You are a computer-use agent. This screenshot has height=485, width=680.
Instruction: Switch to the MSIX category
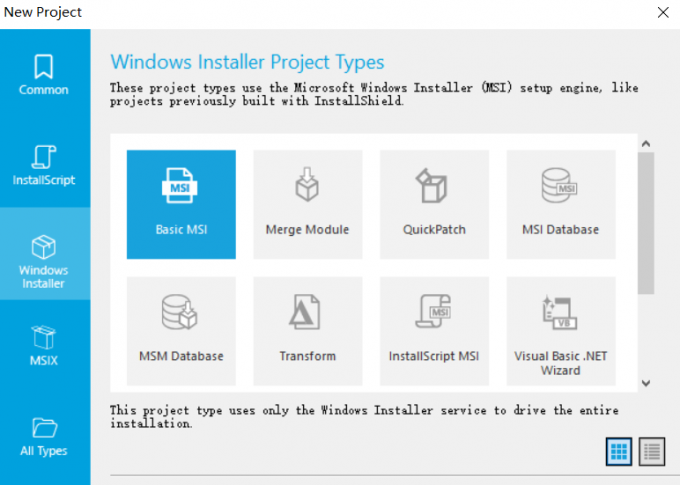point(44,345)
